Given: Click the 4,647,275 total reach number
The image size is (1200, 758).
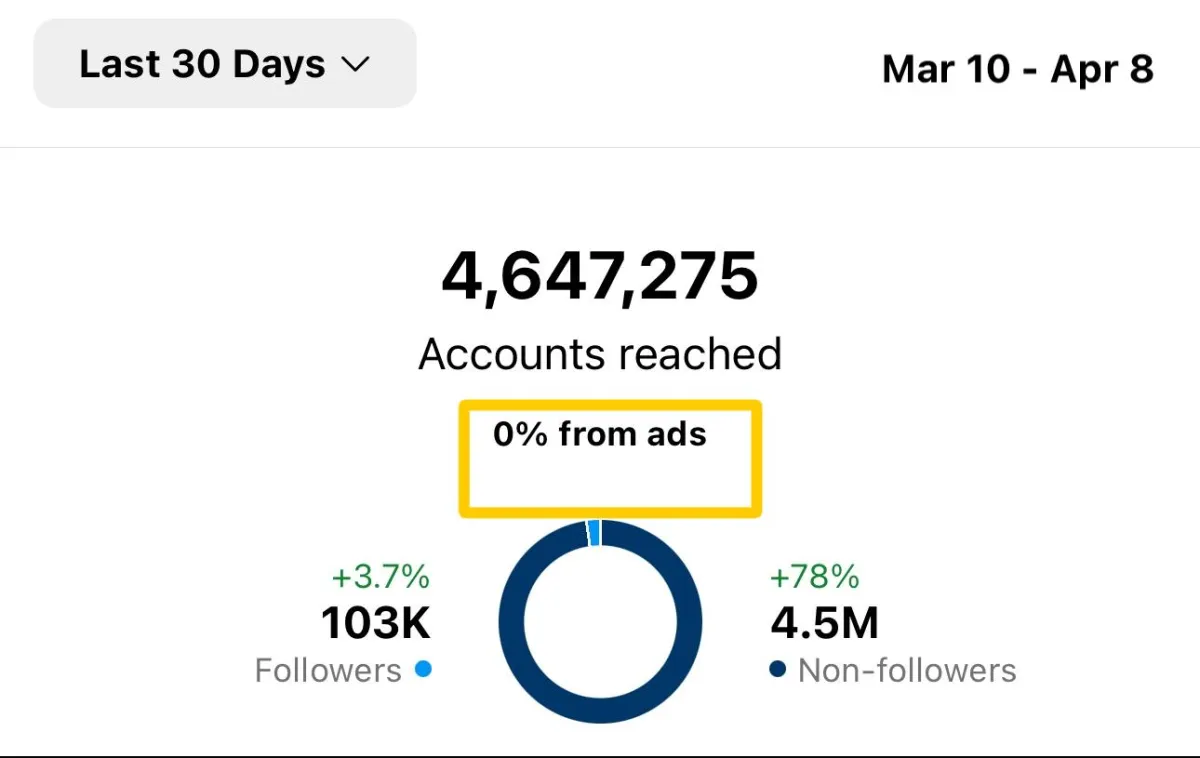Looking at the screenshot, I should [x=600, y=276].
